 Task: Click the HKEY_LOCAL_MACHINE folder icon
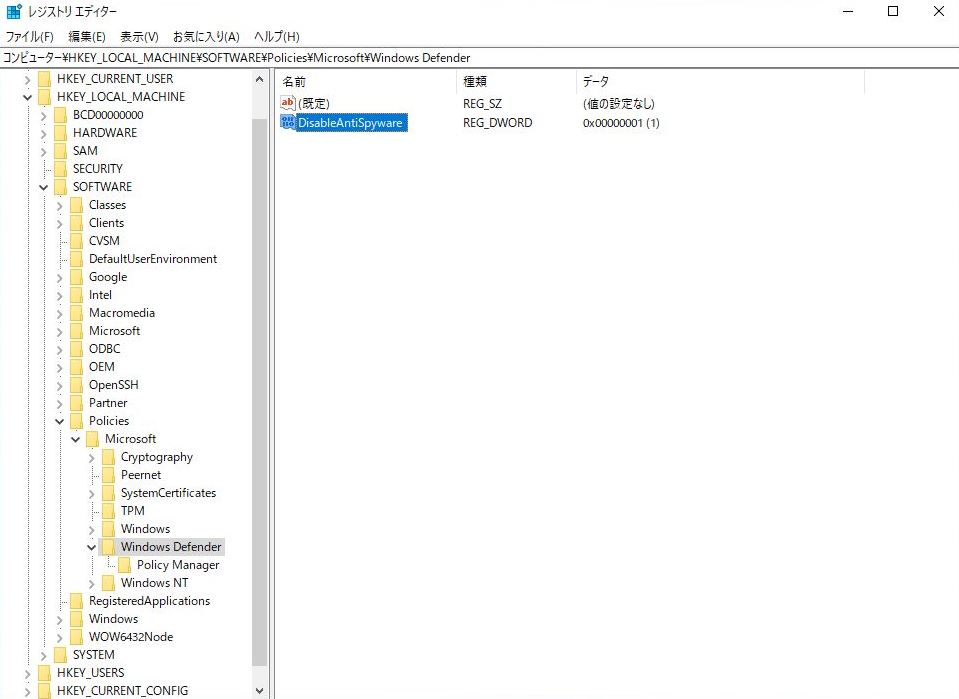[x=45, y=97]
